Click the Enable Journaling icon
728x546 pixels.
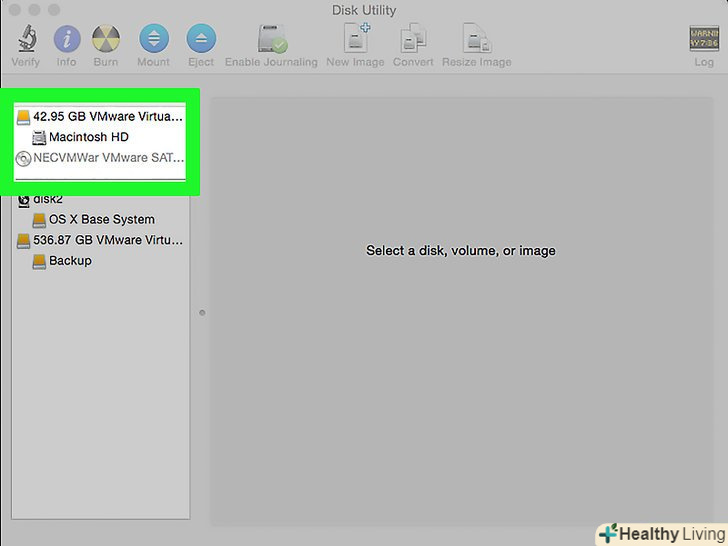(273, 38)
